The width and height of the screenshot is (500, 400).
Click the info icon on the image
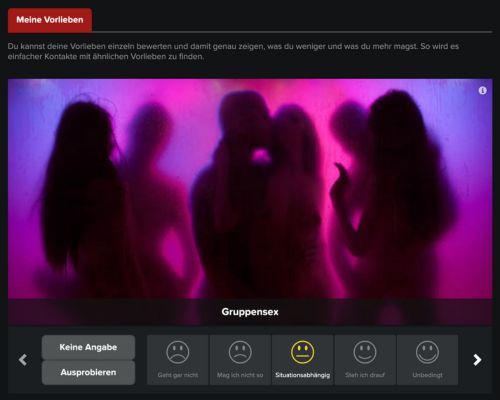[x=482, y=91]
